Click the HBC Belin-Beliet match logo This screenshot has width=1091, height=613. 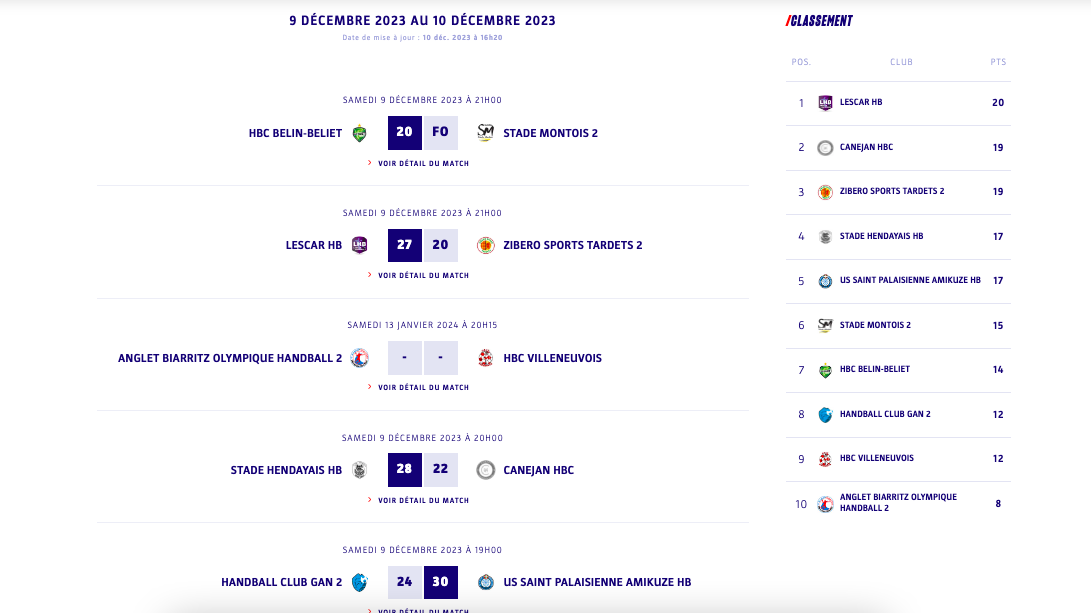click(360, 133)
